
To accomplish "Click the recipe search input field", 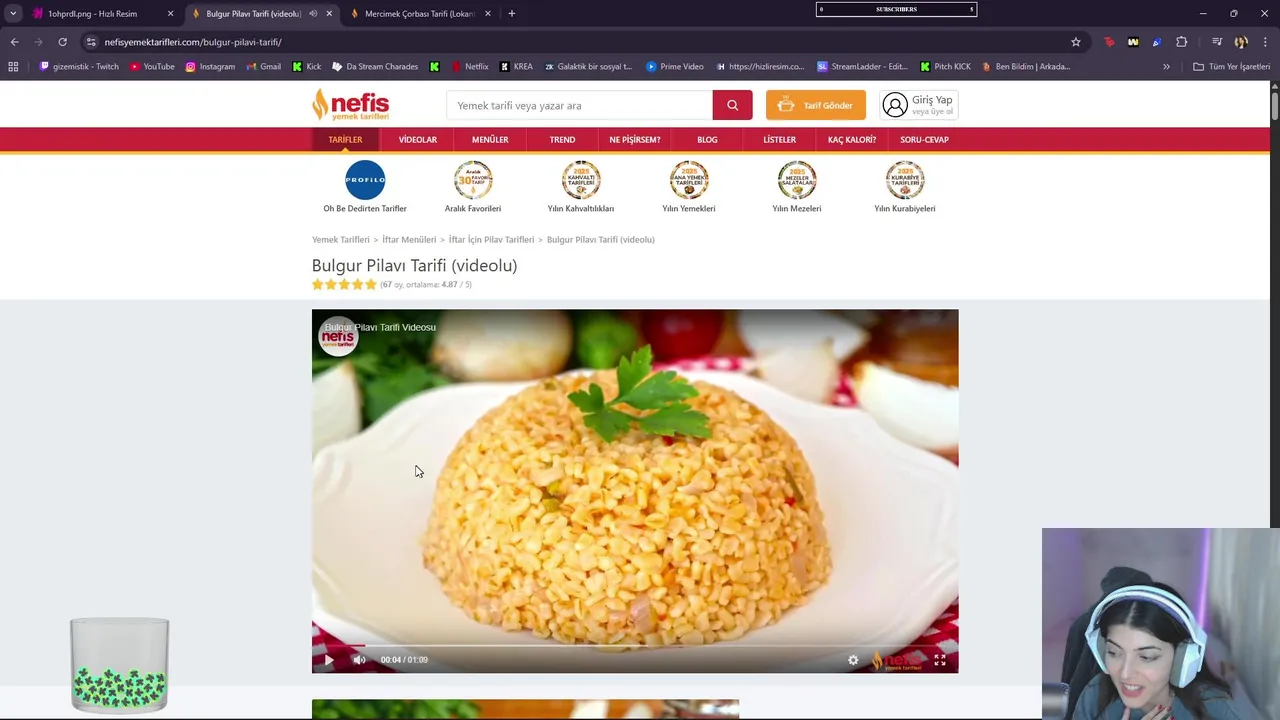I will [x=580, y=105].
